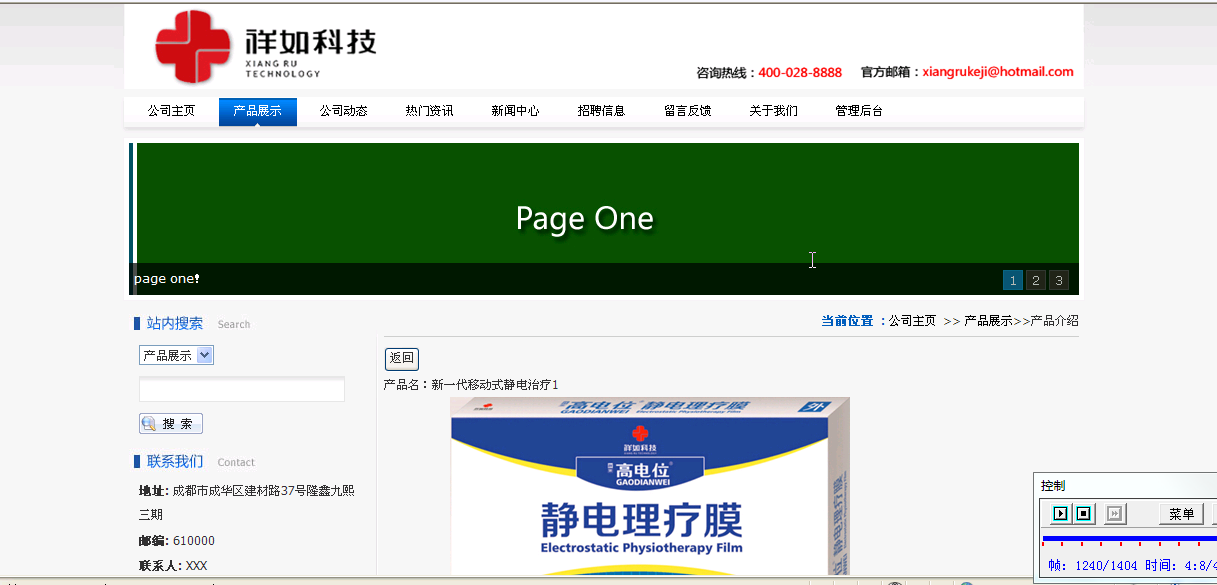The height and width of the screenshot is (585, 1217).
Task: Click the 返回 back button
Action: [401, 358]
